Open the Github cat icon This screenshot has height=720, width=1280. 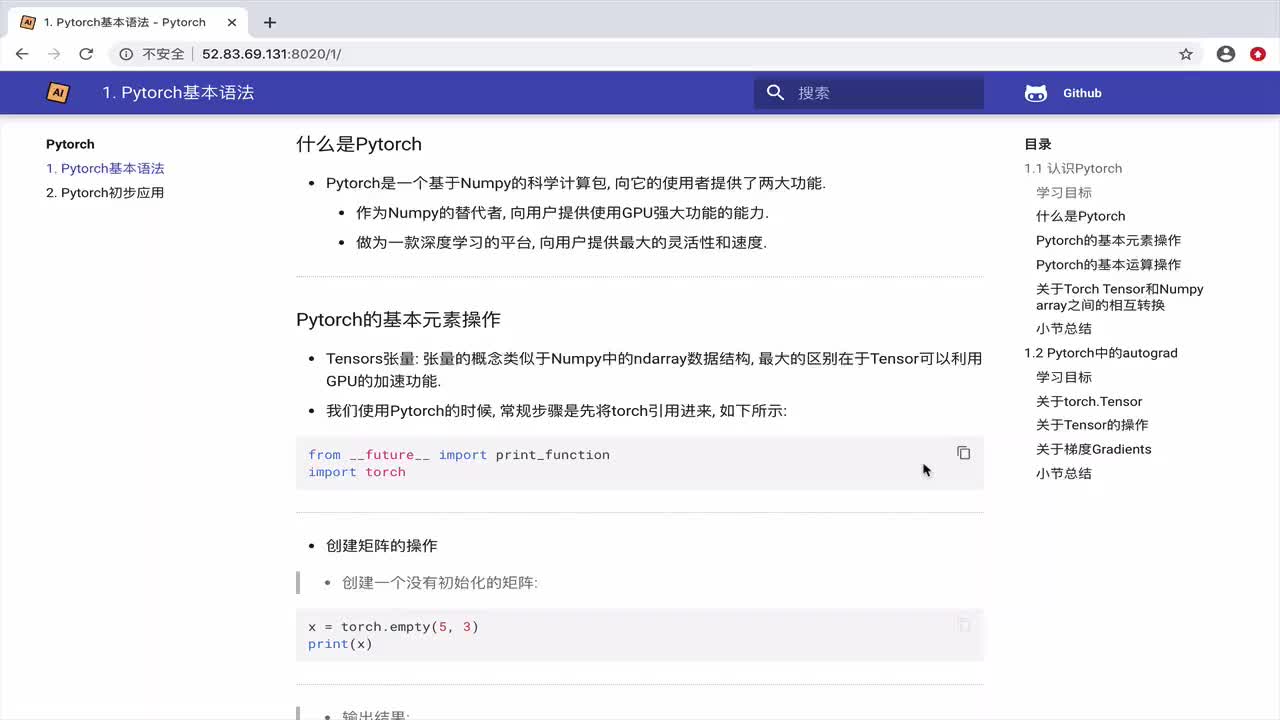point(1036,93)
